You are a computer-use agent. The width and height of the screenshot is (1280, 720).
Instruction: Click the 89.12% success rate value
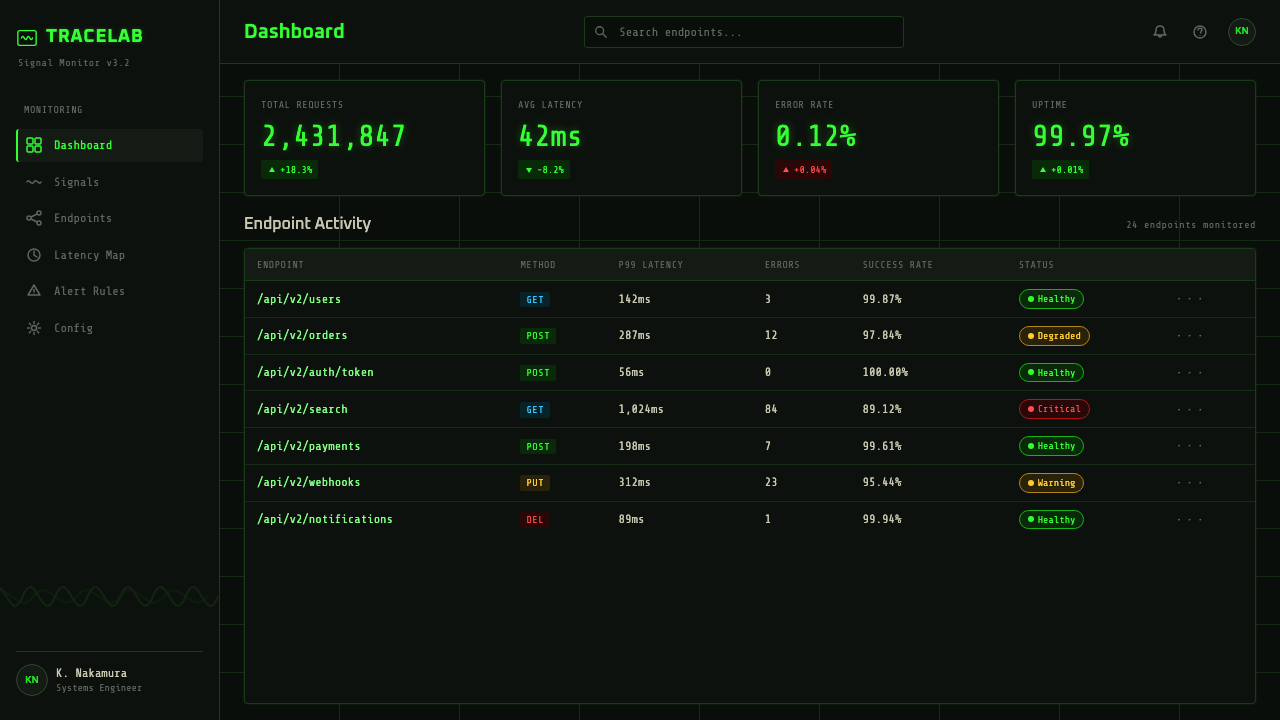[882, 409]
